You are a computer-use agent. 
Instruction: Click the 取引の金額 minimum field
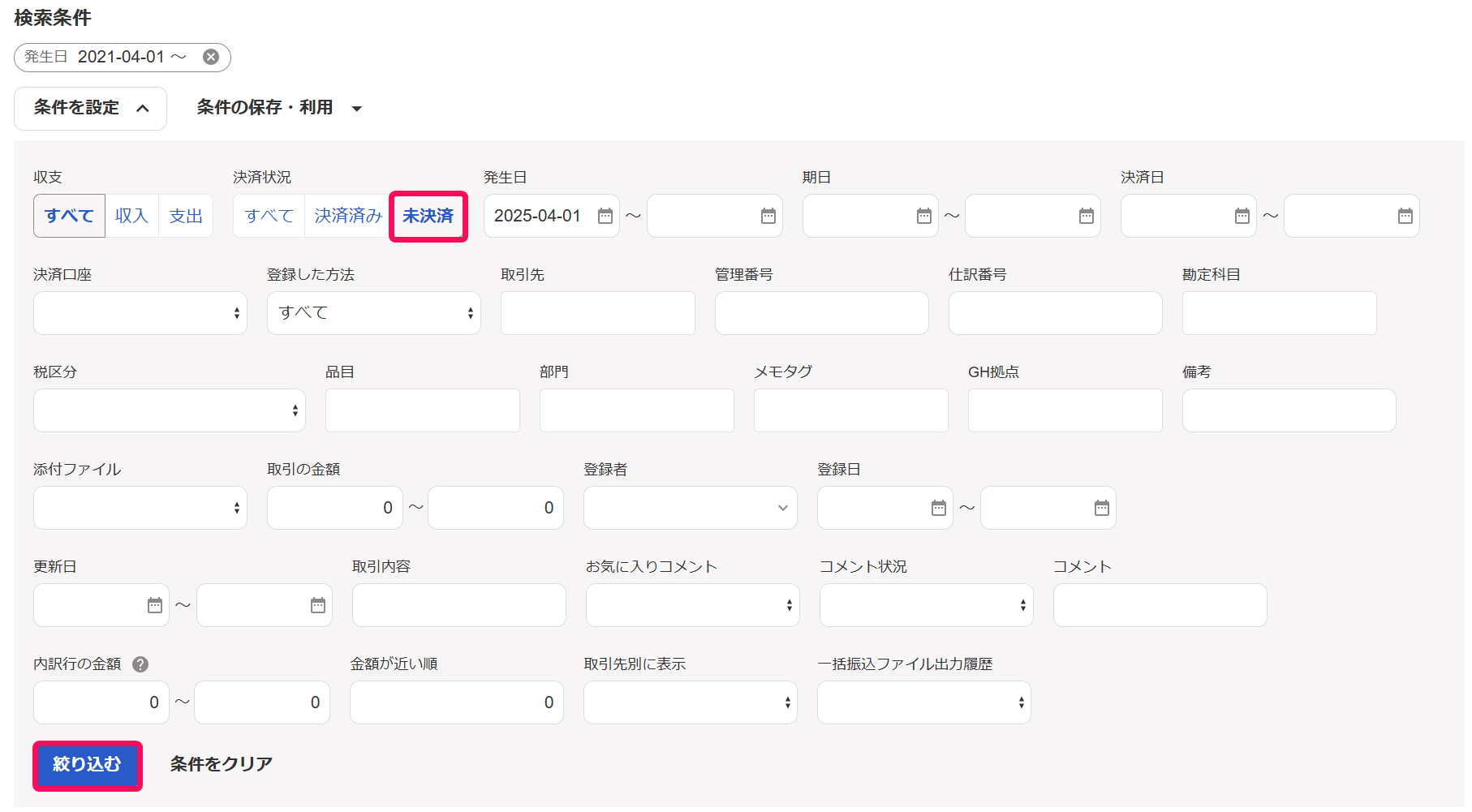[335, 508]
